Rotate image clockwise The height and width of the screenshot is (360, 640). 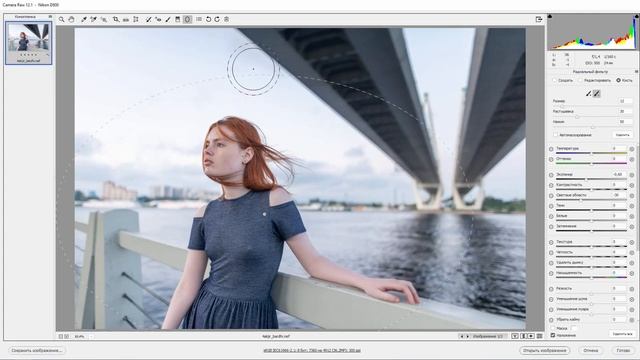(x=217, y=19)
